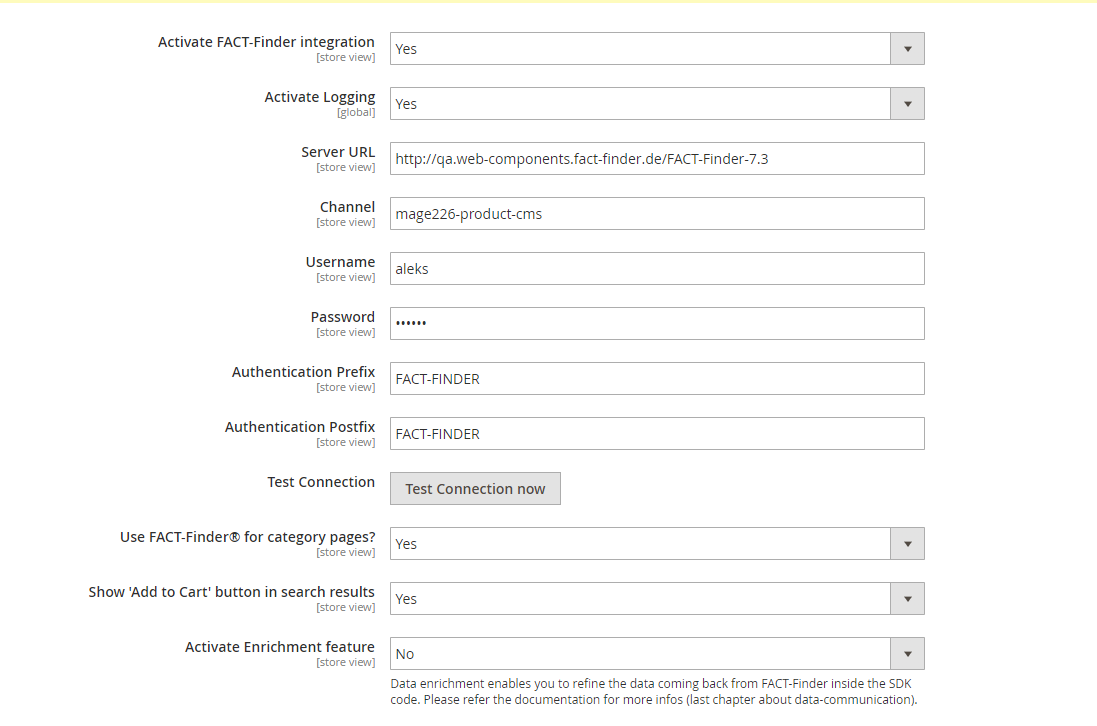Viewport: 1097px width, 726px height.
Task: Open the Activate Logging dropdown
Action: pyautogui.click(x=657, y=104)
